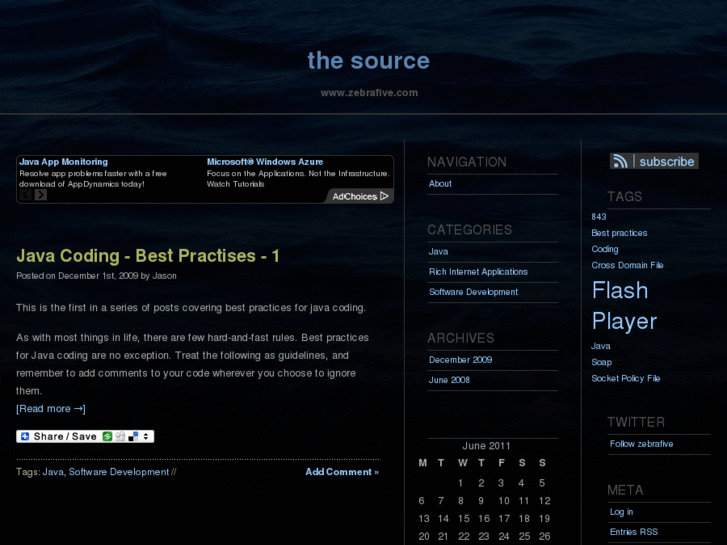Open the site title 'the source'
This screenshot has height=545, width=727.
[x=369, y=61]
